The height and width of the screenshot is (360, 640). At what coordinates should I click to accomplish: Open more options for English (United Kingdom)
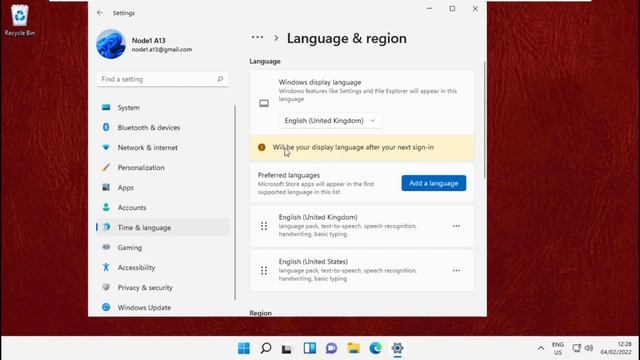click(456, 226)
